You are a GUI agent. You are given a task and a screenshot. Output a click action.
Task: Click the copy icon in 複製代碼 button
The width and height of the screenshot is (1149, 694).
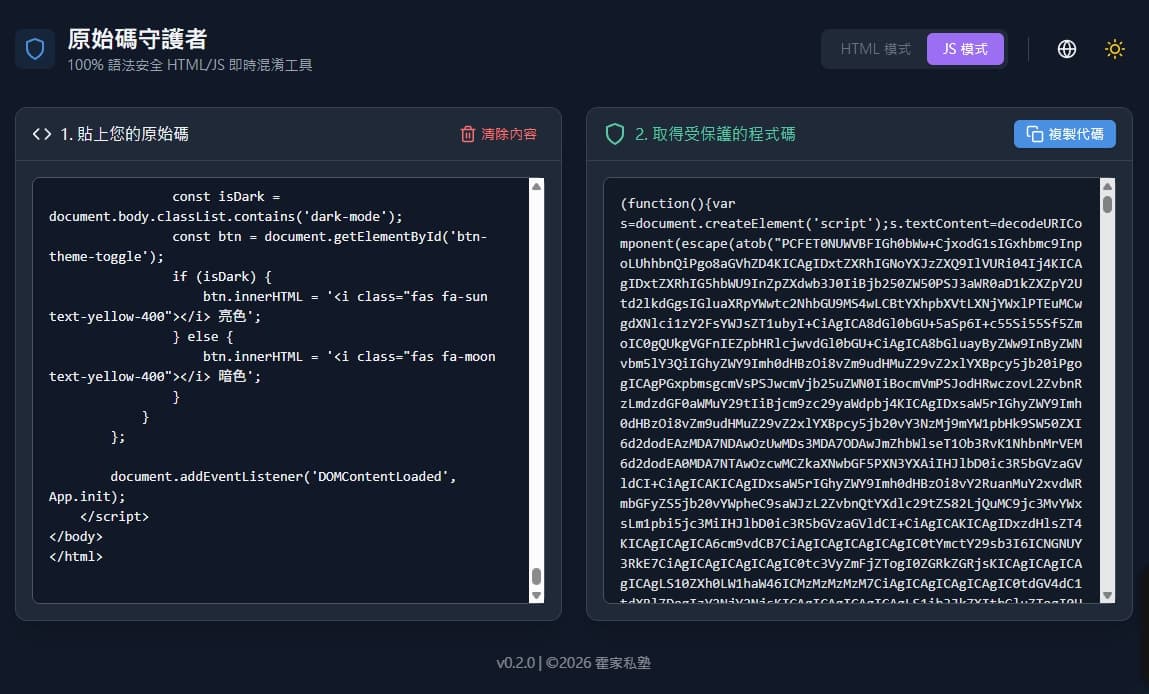pos(1035,134)
